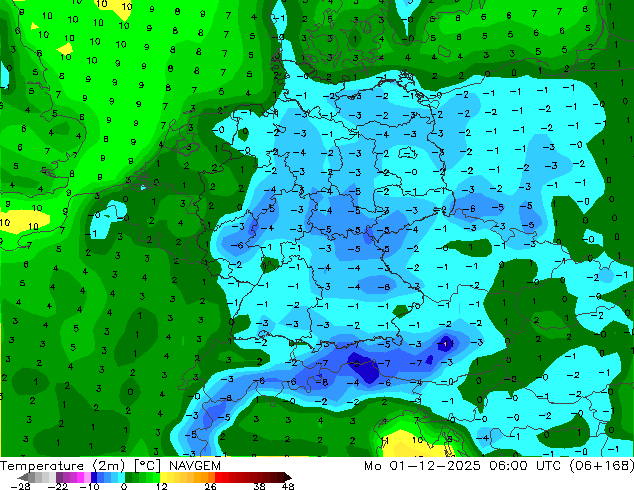634x490 pixels.
Task: Click the -28 label on the color scale
Action: [20, 486]
